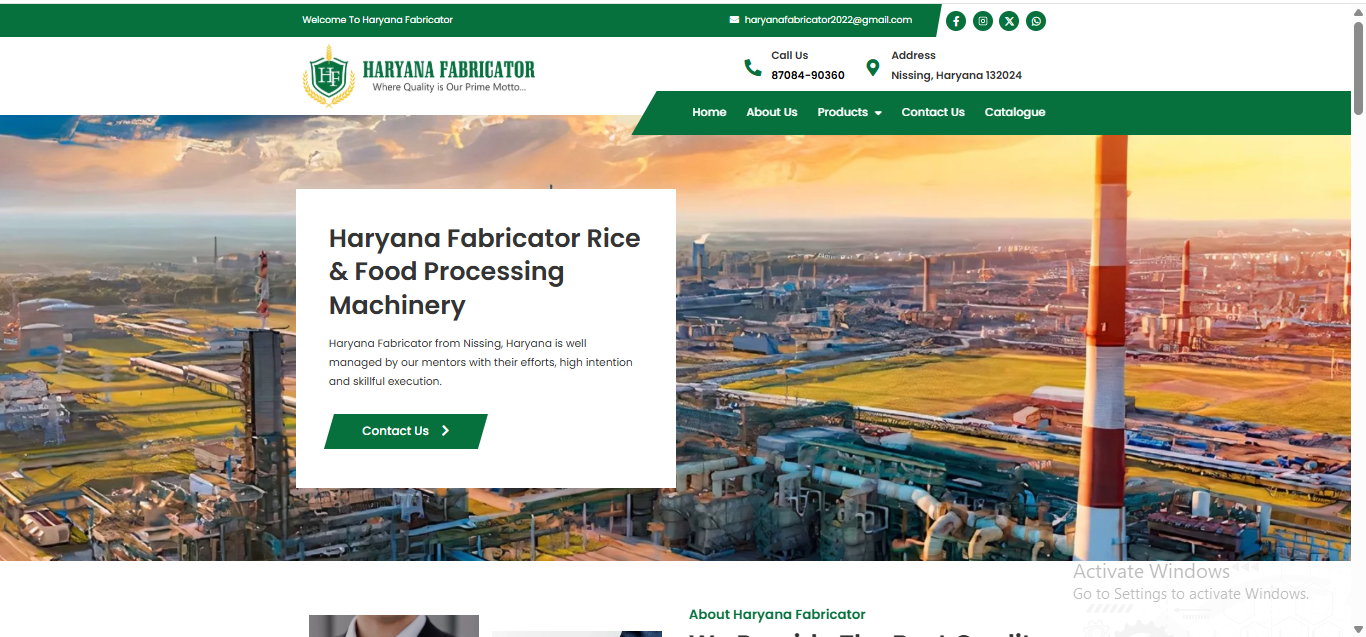1366x637 pixels.
Task: Expand the Products dropdown arrow
Action: point(878,113)
